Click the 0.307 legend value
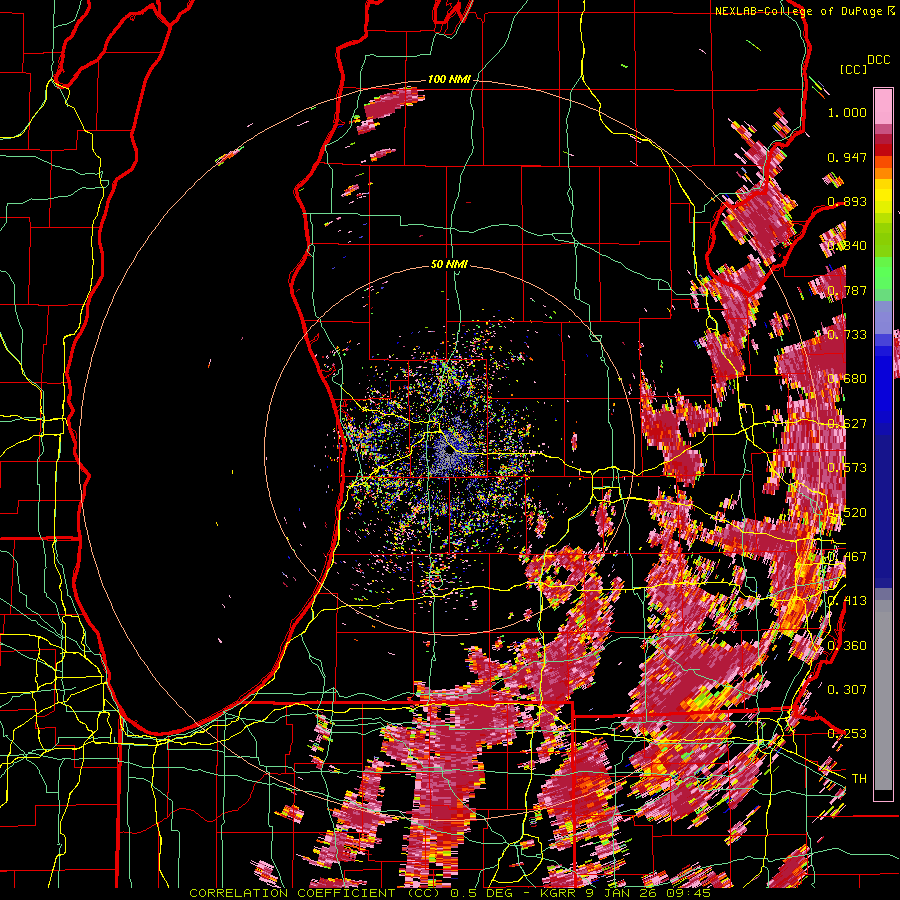The image size is (900, 900). click(x=847, y=689)
